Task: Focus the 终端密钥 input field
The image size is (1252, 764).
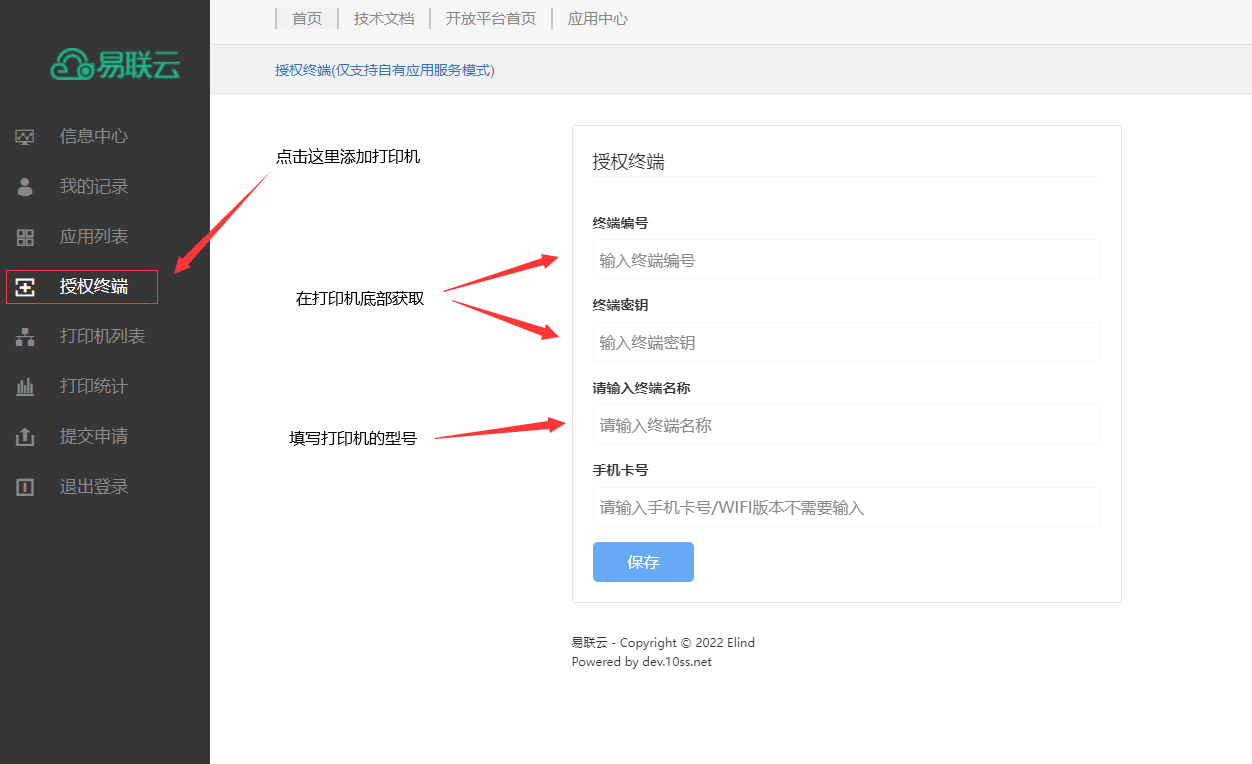Action: (x=846, y=342)
